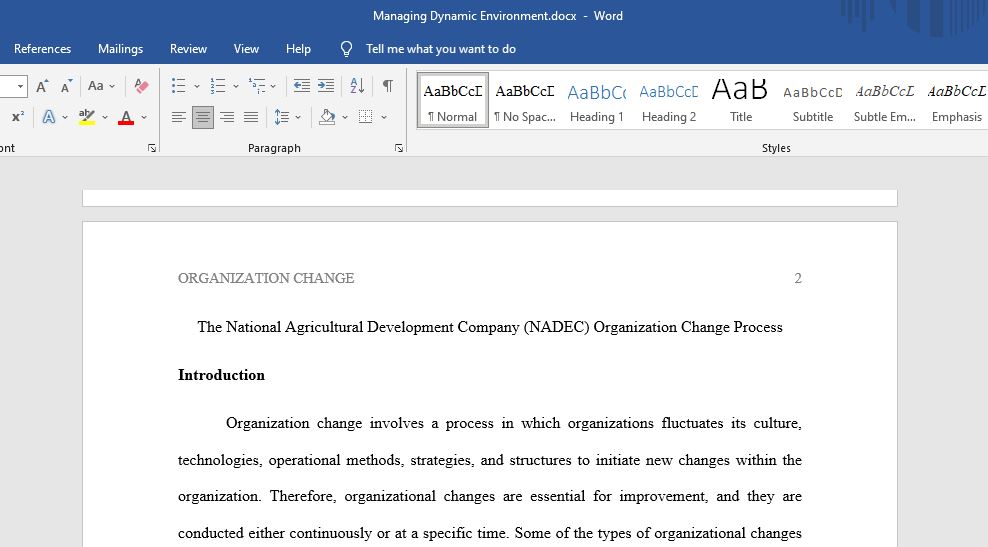Image resolution: width=988 pixels, height=547 pixels.
Task: Align text left
Action: coord(179,117)
